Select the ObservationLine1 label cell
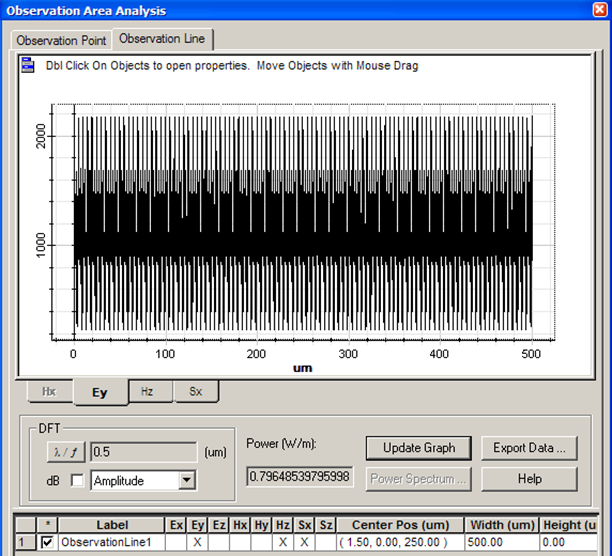The image size is (612, 556). (111, 542)
